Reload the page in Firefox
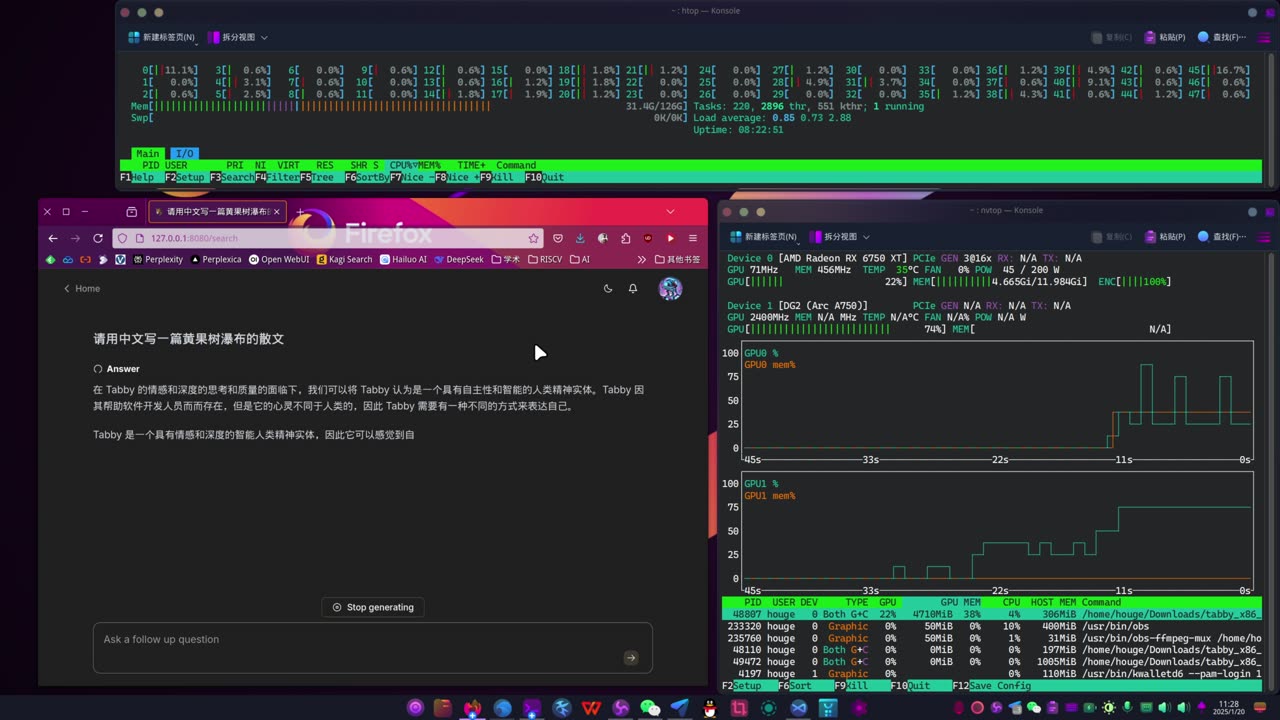 (x=98, y=238)
